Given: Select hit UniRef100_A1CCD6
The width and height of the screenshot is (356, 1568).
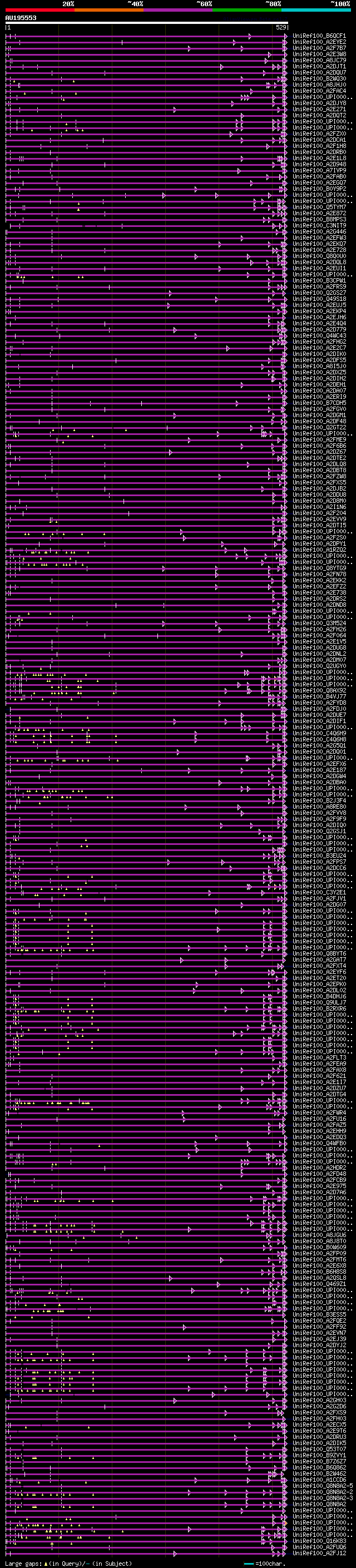Looking at the screenshot, I should click(x=319, y=1480).
